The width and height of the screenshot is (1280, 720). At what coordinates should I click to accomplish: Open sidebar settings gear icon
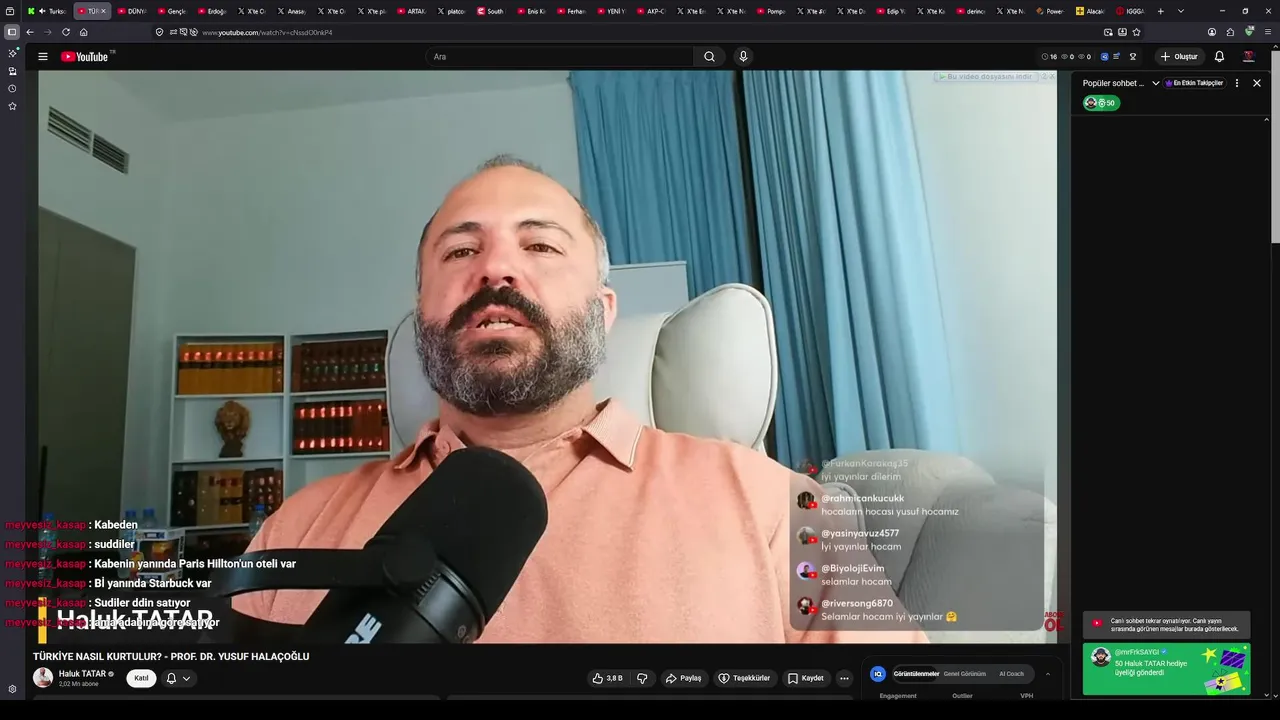(12, 689)
